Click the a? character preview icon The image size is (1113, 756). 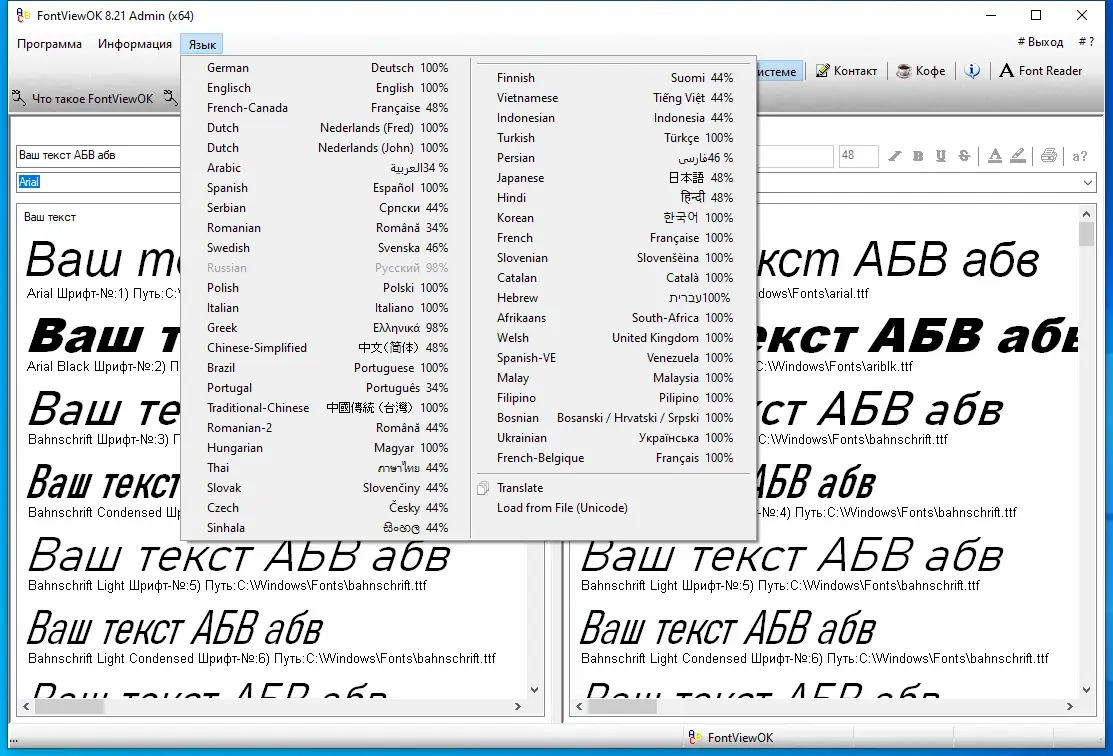click(1080, 156)
